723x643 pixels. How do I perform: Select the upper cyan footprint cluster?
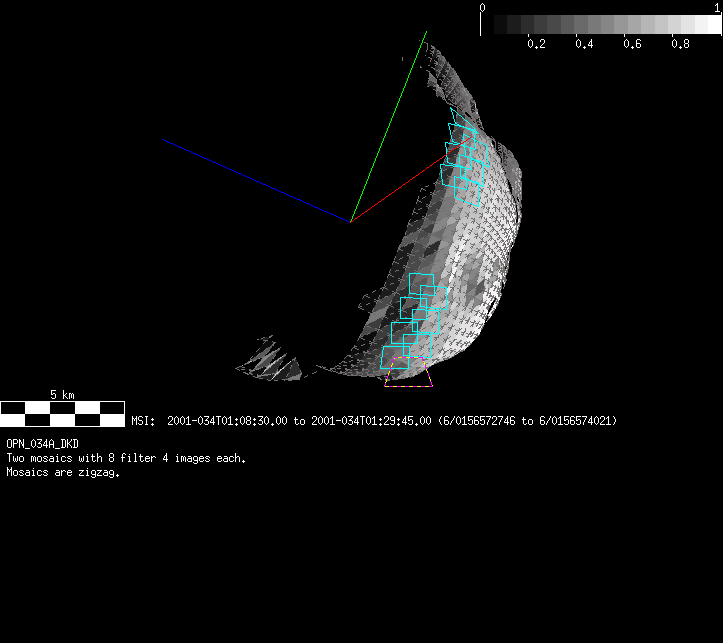point(464,160)
